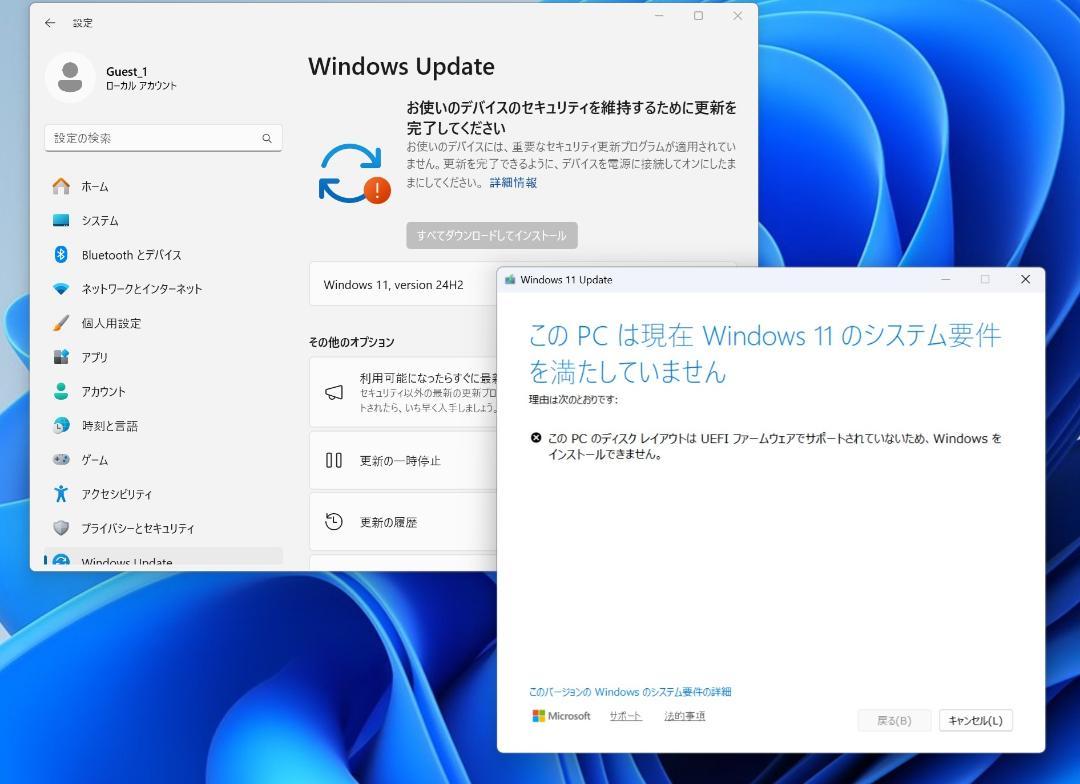
Task: Minimize the Settings window
Action: [x=659, y=15]
